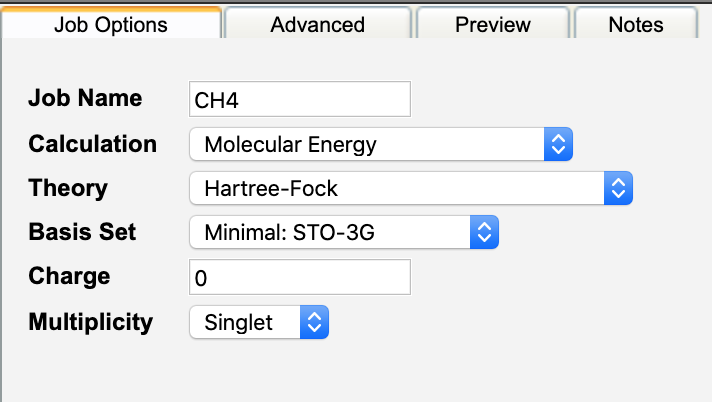712x402 pixels.
Task: Click the blue arrow icon on Theory dropdown
Action: (x=619, y=188)
